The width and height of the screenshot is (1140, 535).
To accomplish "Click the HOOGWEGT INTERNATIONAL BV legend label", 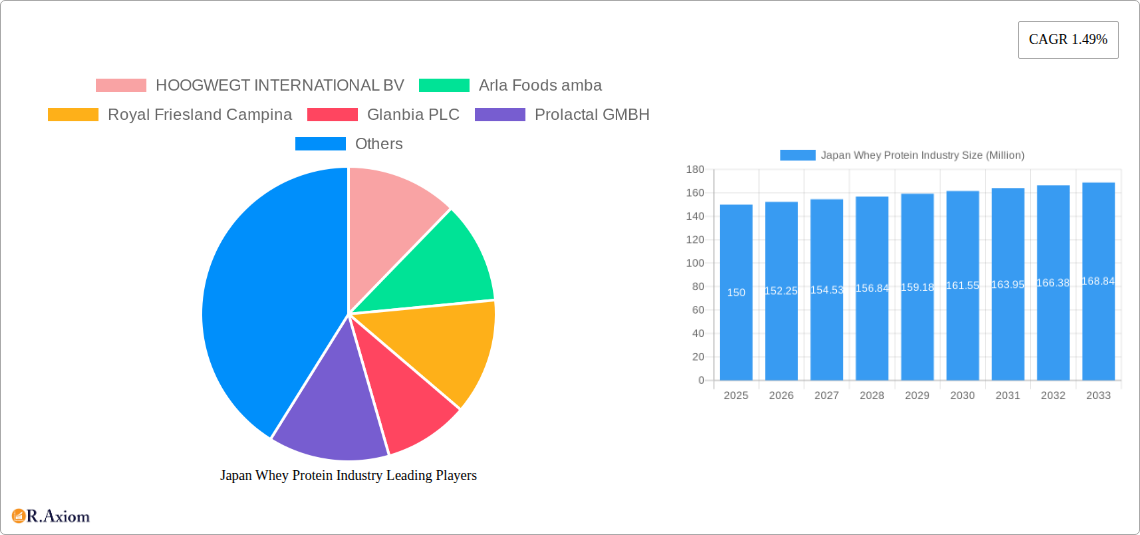I will click(x=280, y=86).
